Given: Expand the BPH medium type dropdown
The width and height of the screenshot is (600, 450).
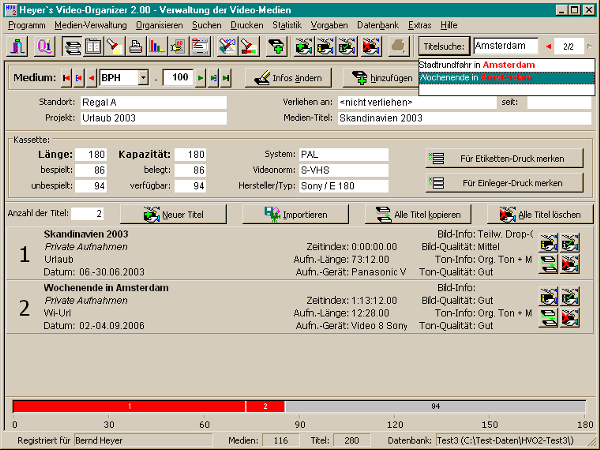Looking at the screenshot, I should tap(143, 78).
